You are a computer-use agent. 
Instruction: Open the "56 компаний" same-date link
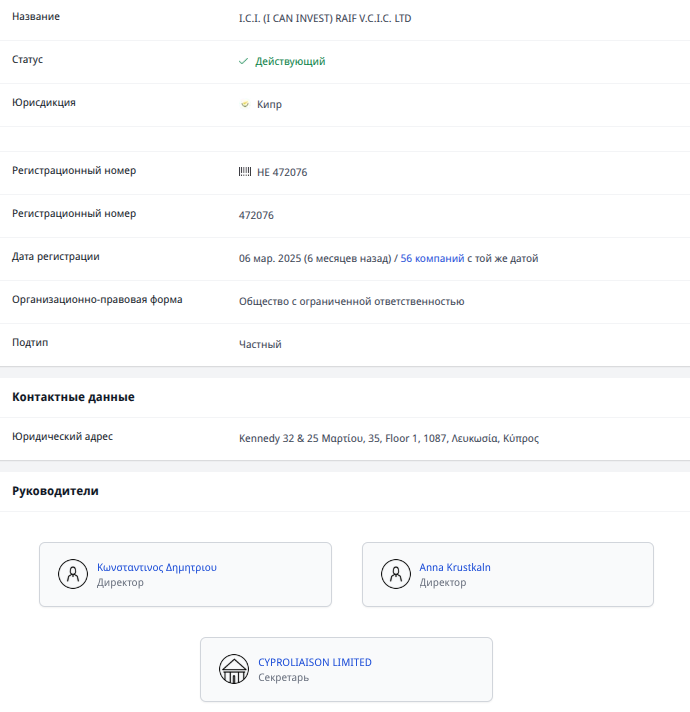(x=432, y=258)
